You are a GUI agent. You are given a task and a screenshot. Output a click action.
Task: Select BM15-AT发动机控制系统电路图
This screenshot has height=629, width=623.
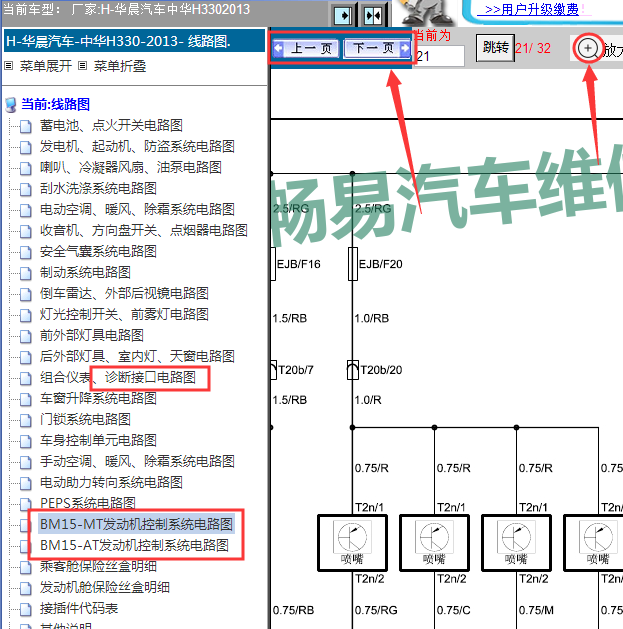pyautogui.click(x=134, y=545)
